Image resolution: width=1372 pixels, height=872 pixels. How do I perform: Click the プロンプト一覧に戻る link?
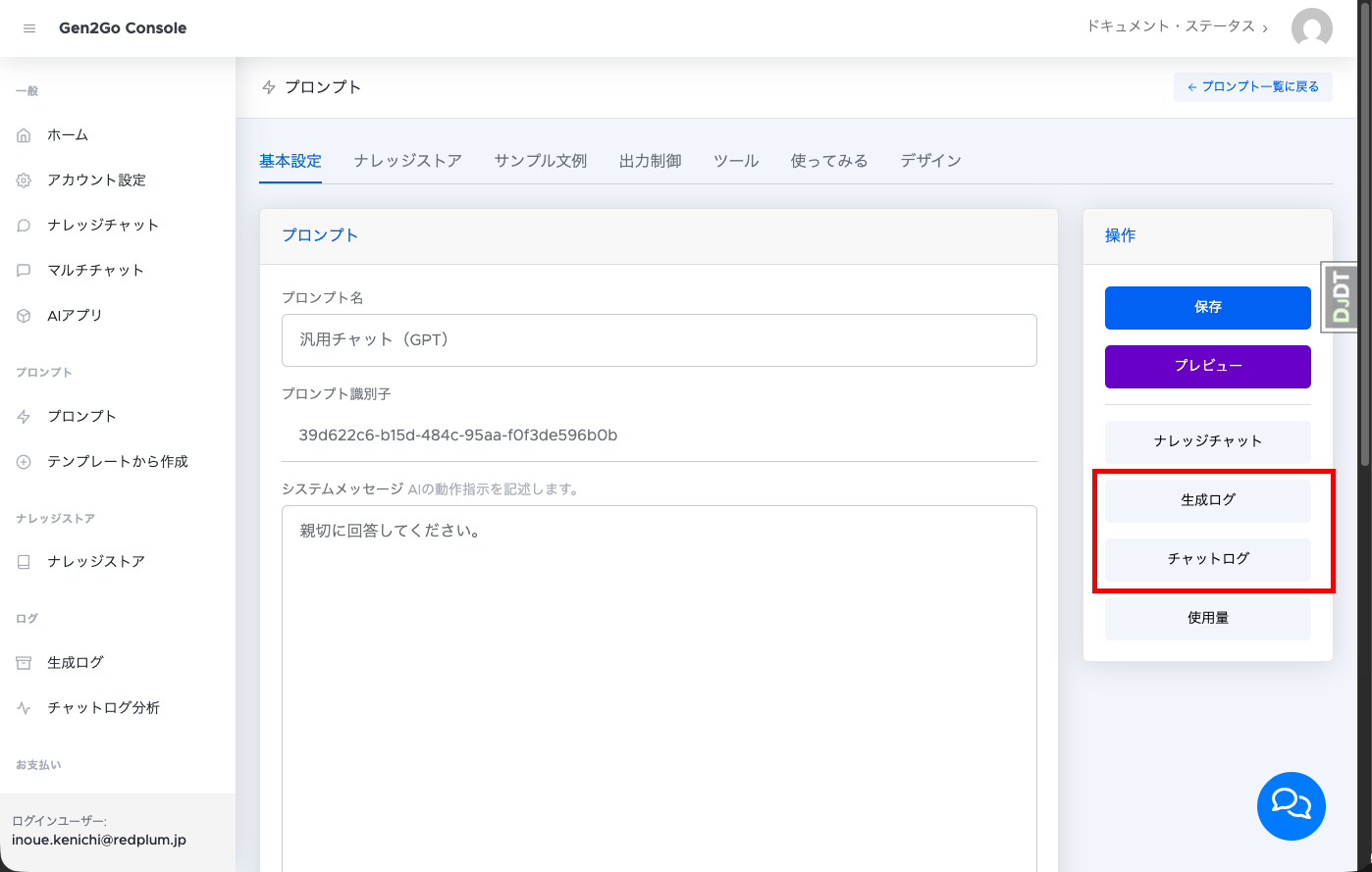1253,87
